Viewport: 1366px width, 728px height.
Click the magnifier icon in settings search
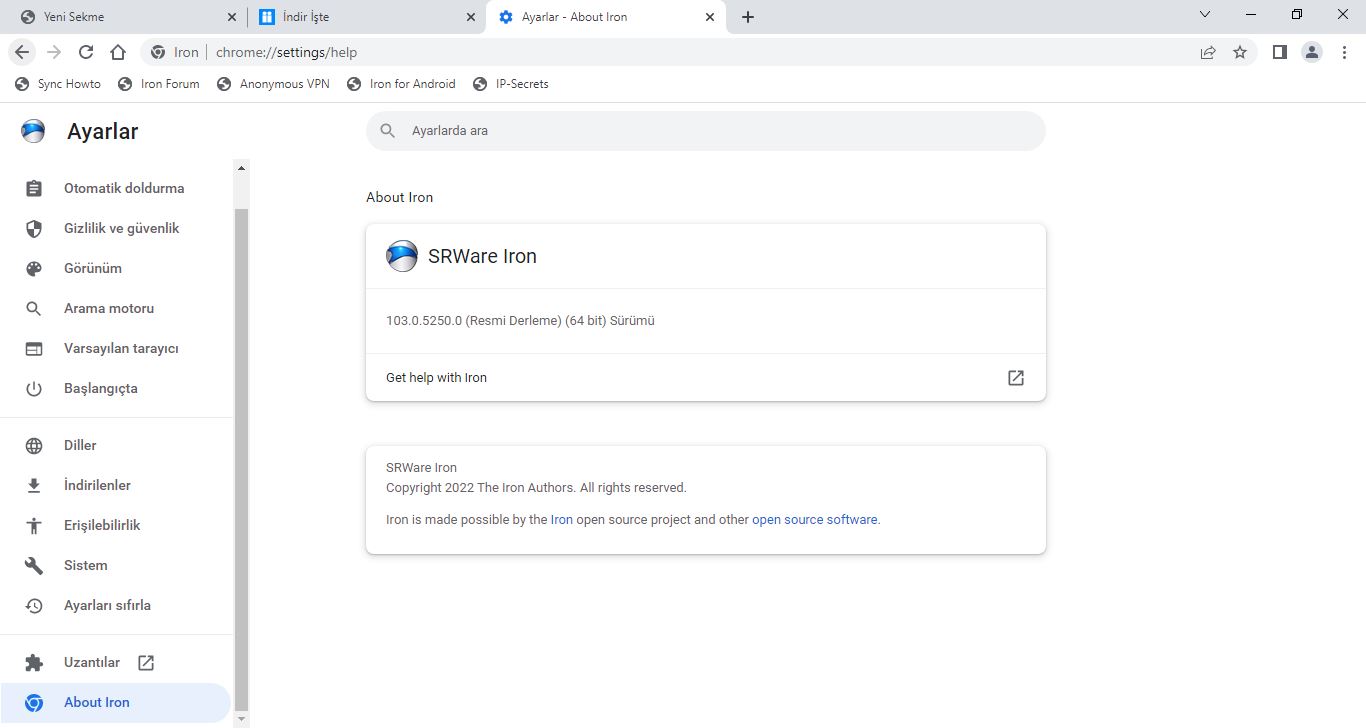[x=388, y=131]
